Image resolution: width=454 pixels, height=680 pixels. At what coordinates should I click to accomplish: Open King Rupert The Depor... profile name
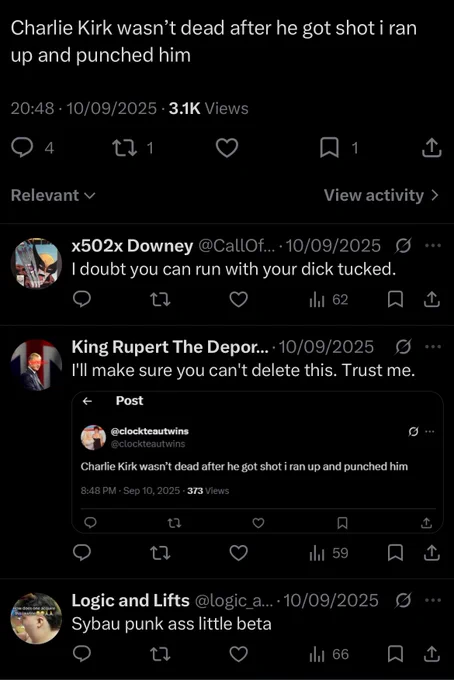[170, 347]
